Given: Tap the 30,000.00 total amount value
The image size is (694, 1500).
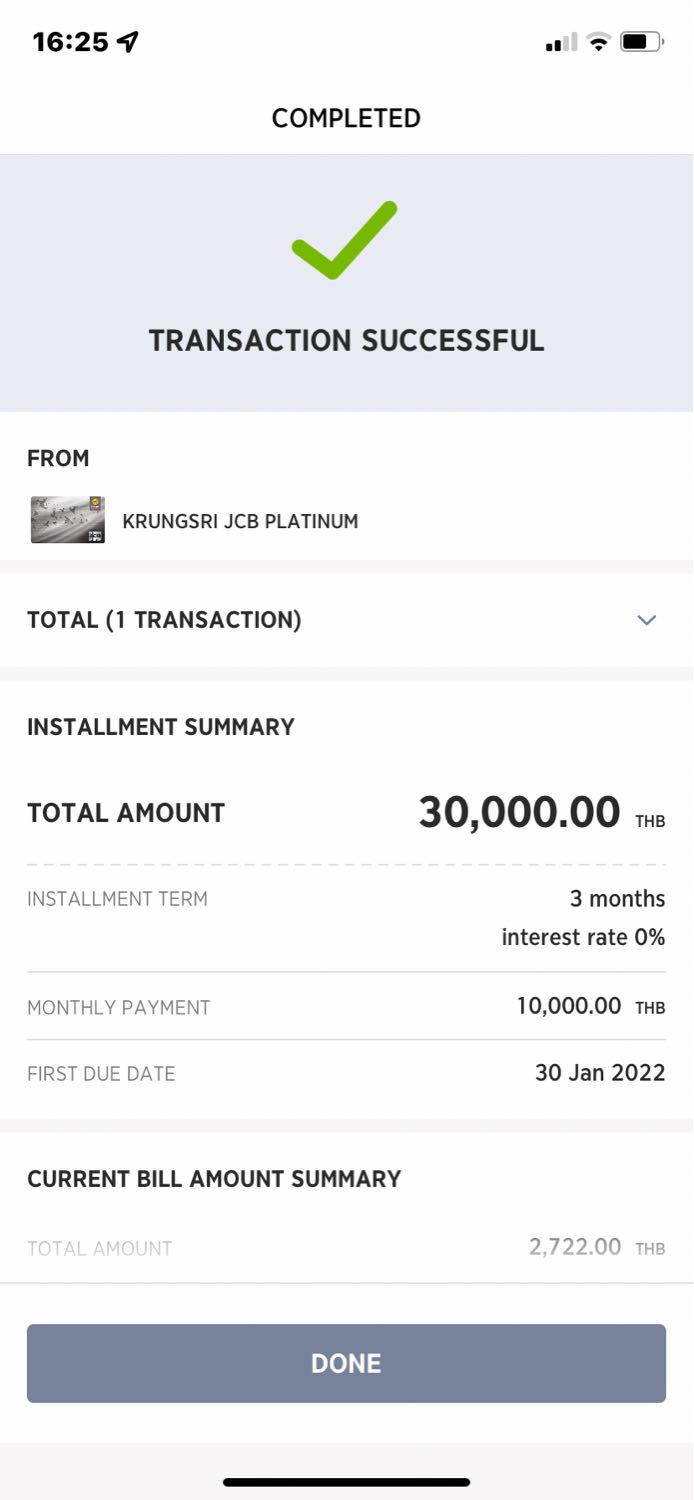Looking at the screenshot, I should pyautogui.click(x=519, y=812).
